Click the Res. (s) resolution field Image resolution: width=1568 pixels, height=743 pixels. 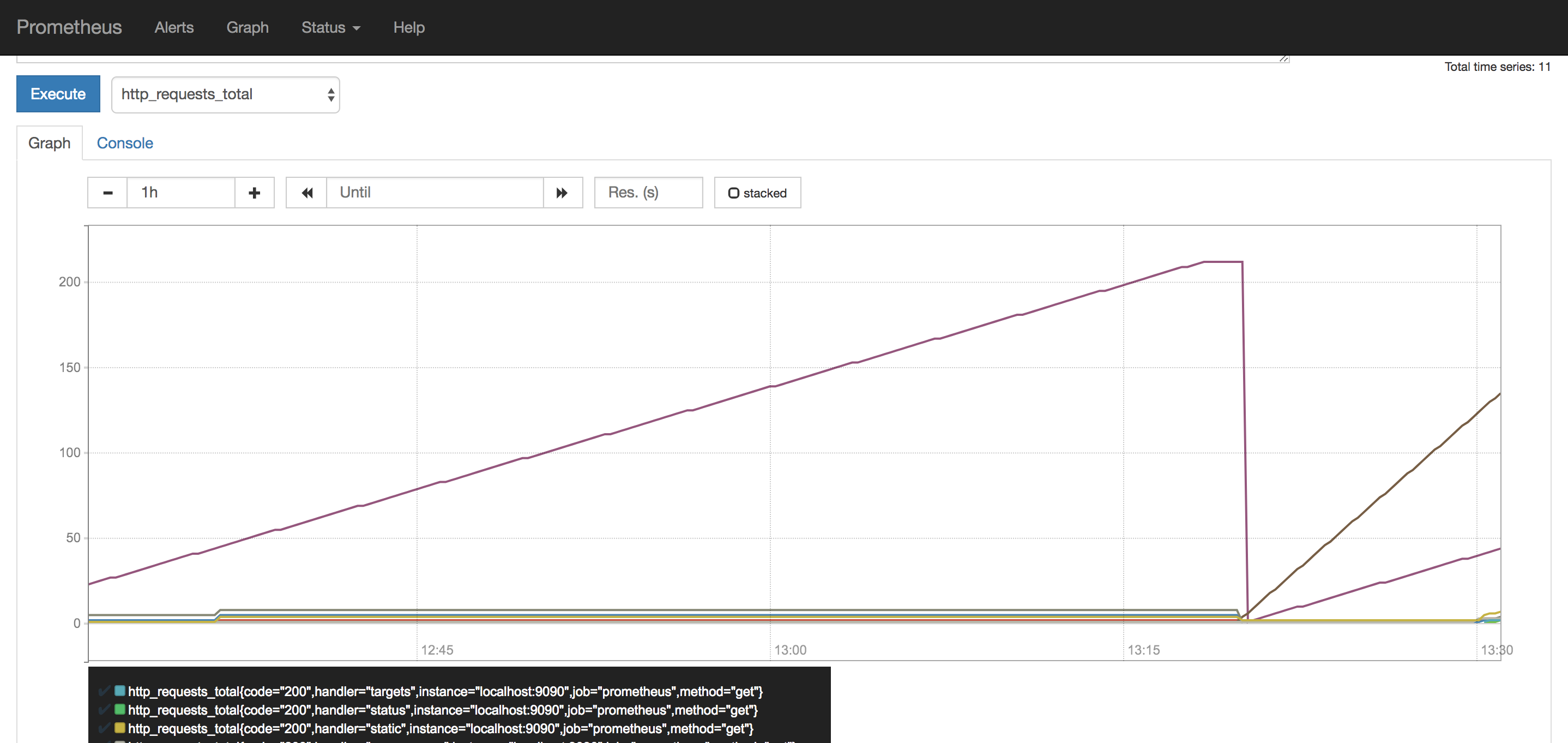point(648,193)
